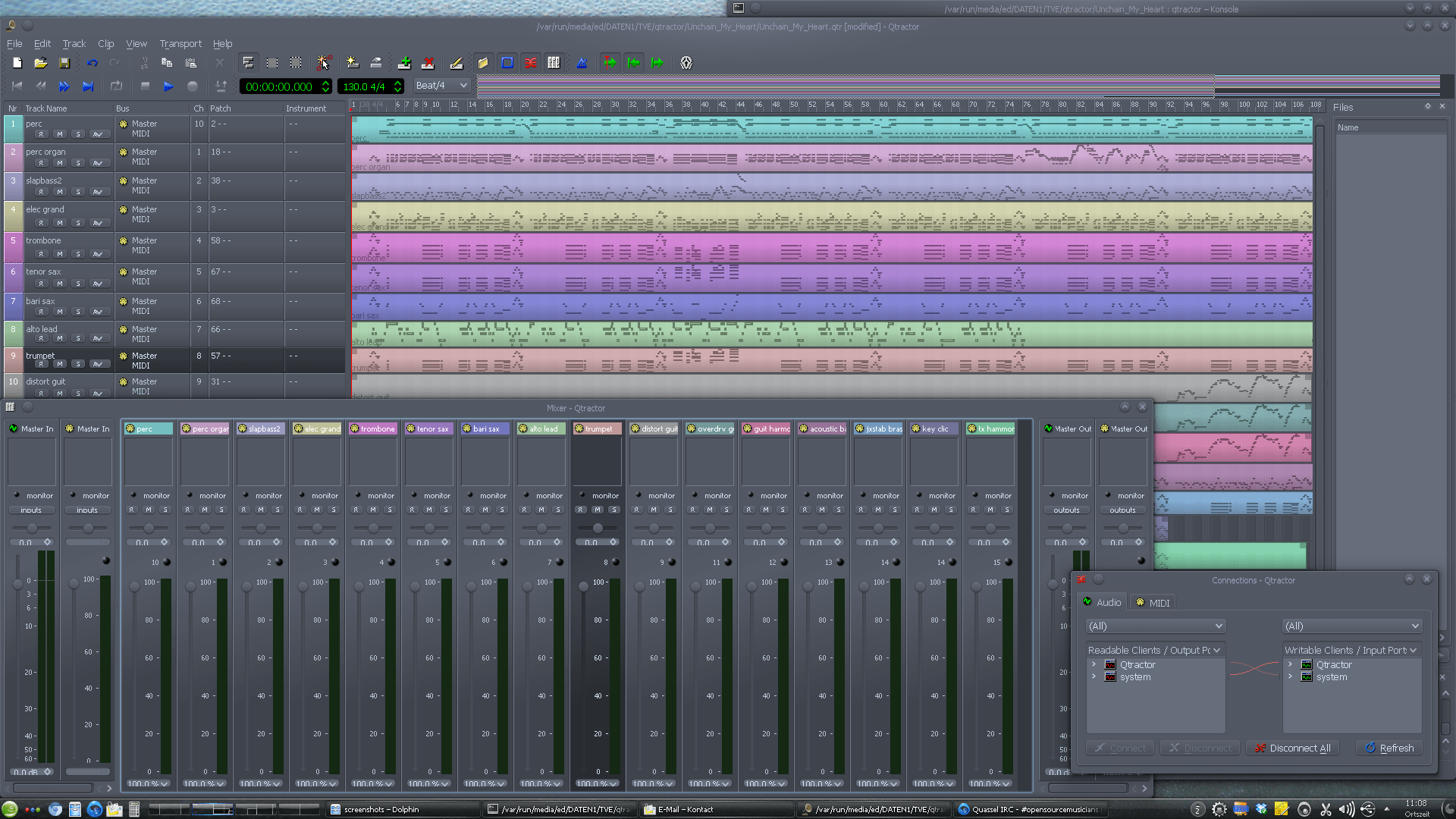The image size is (1456, 819).
Task: Open the Mixer window toolbar icon
Action: [x=554, y=63]
